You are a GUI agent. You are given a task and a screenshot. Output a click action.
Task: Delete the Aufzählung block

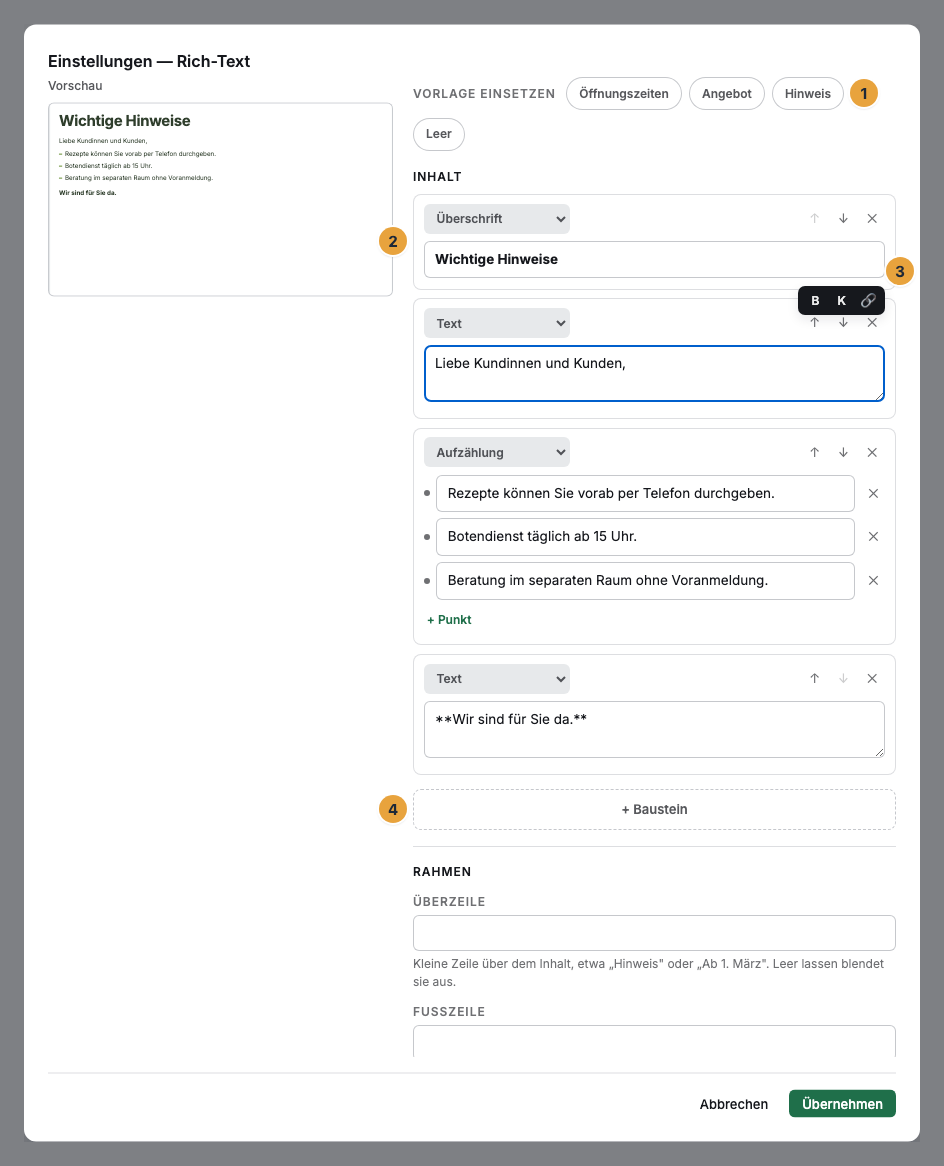[x=872, y=452]
